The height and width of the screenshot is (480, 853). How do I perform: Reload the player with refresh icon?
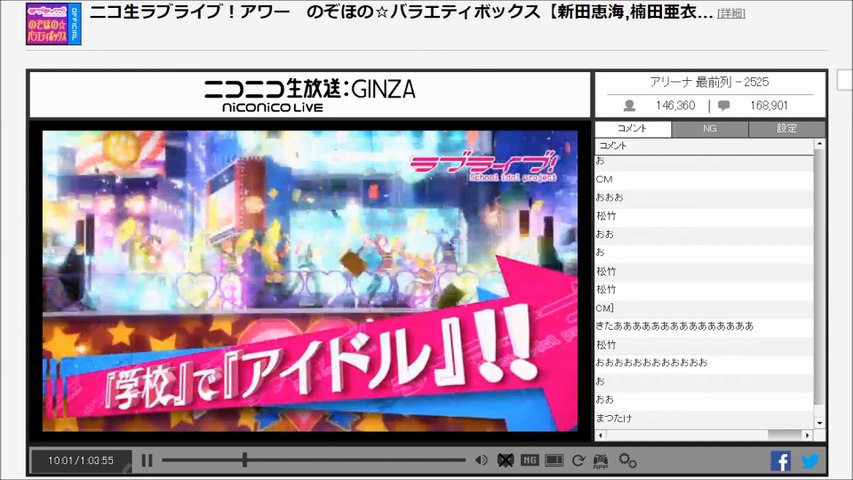(578, 461)
